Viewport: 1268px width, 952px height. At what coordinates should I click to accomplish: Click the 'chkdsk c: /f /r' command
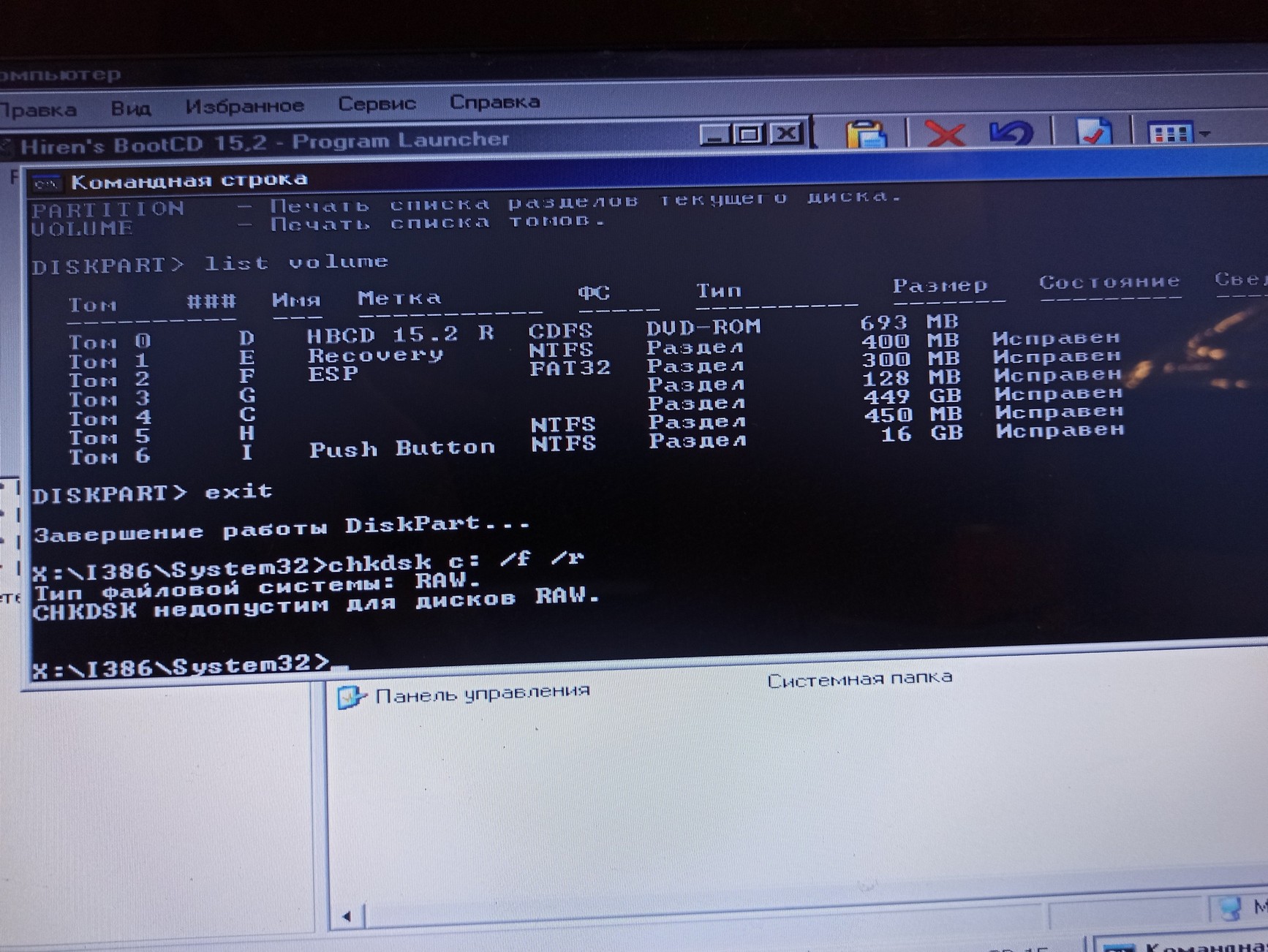(456, 561)
